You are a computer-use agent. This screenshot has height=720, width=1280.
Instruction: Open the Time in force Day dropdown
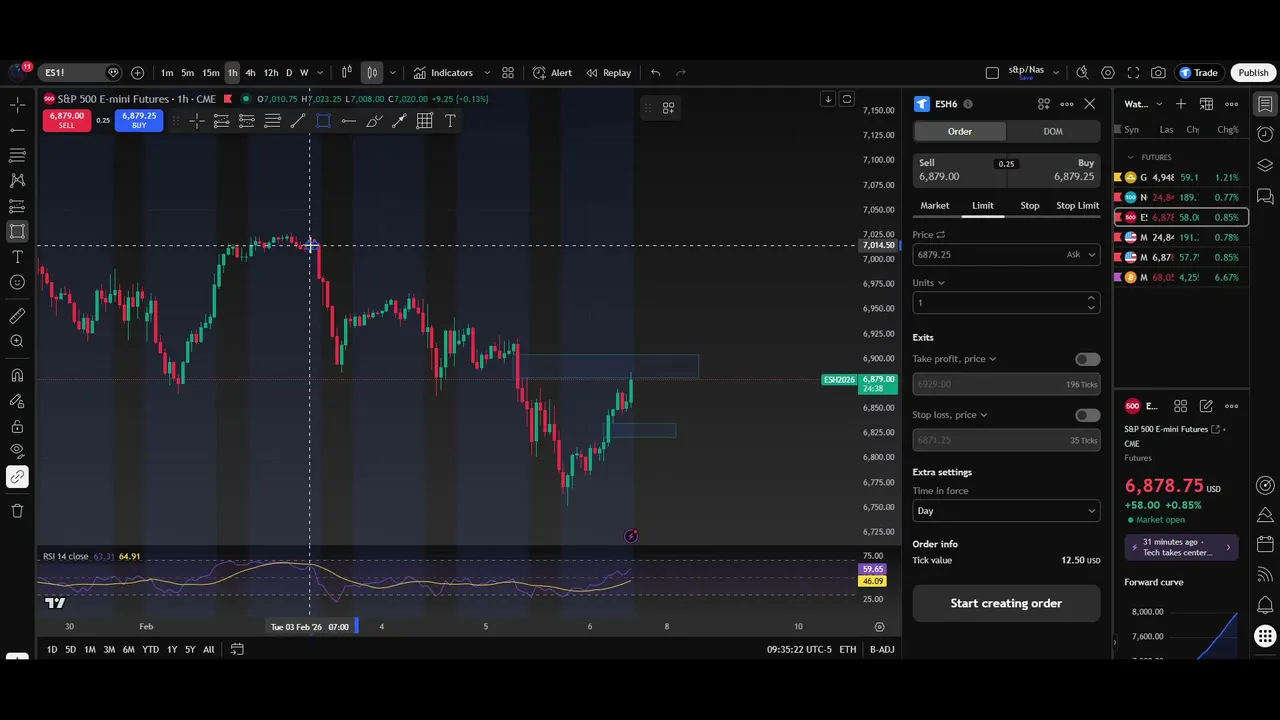click(x=1006, y=511)
